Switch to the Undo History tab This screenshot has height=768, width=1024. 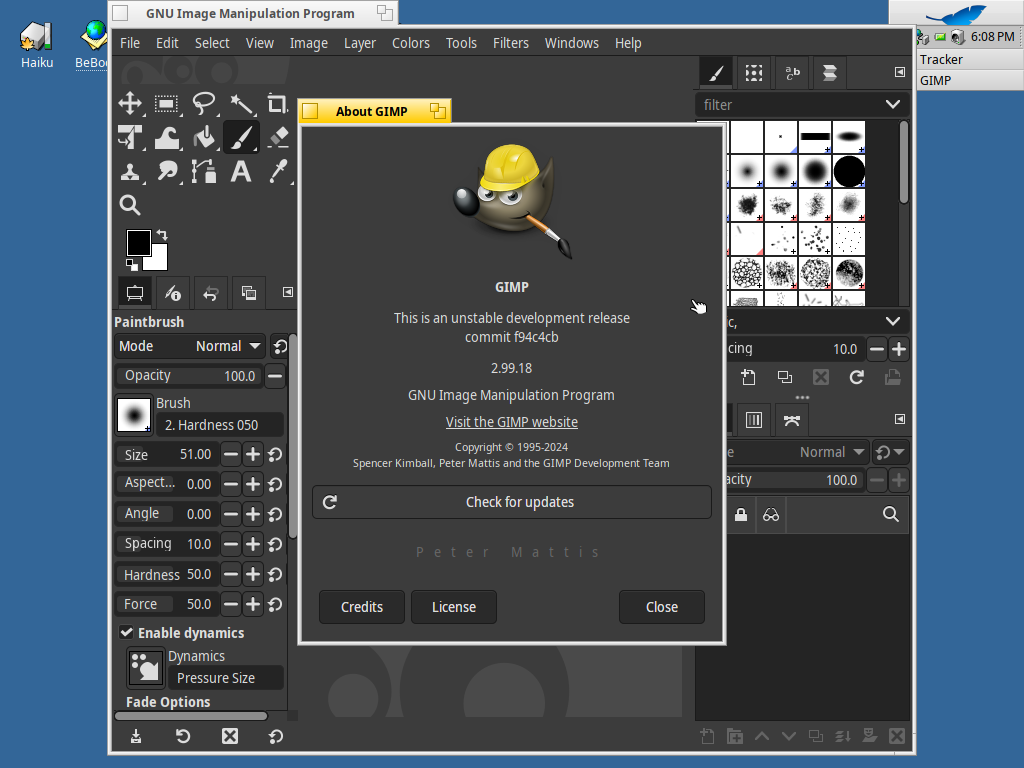[210, 293]
